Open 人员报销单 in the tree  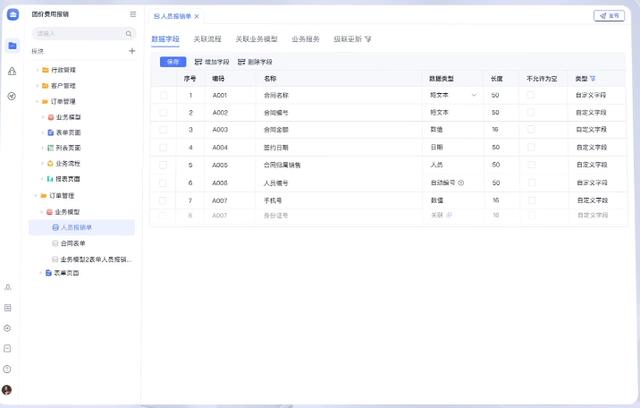point(82,227)
